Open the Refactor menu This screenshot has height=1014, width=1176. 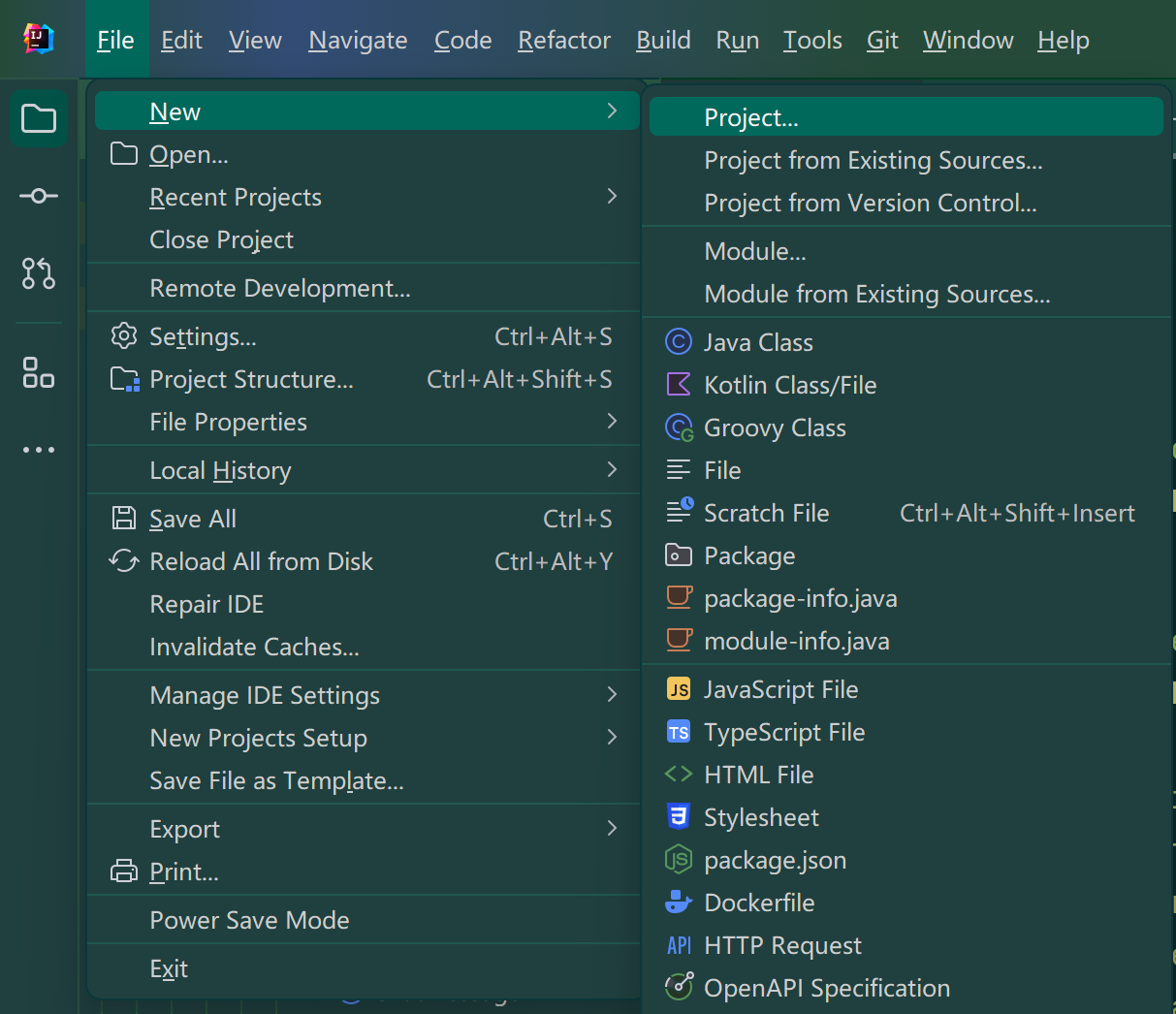click(564, 40)
